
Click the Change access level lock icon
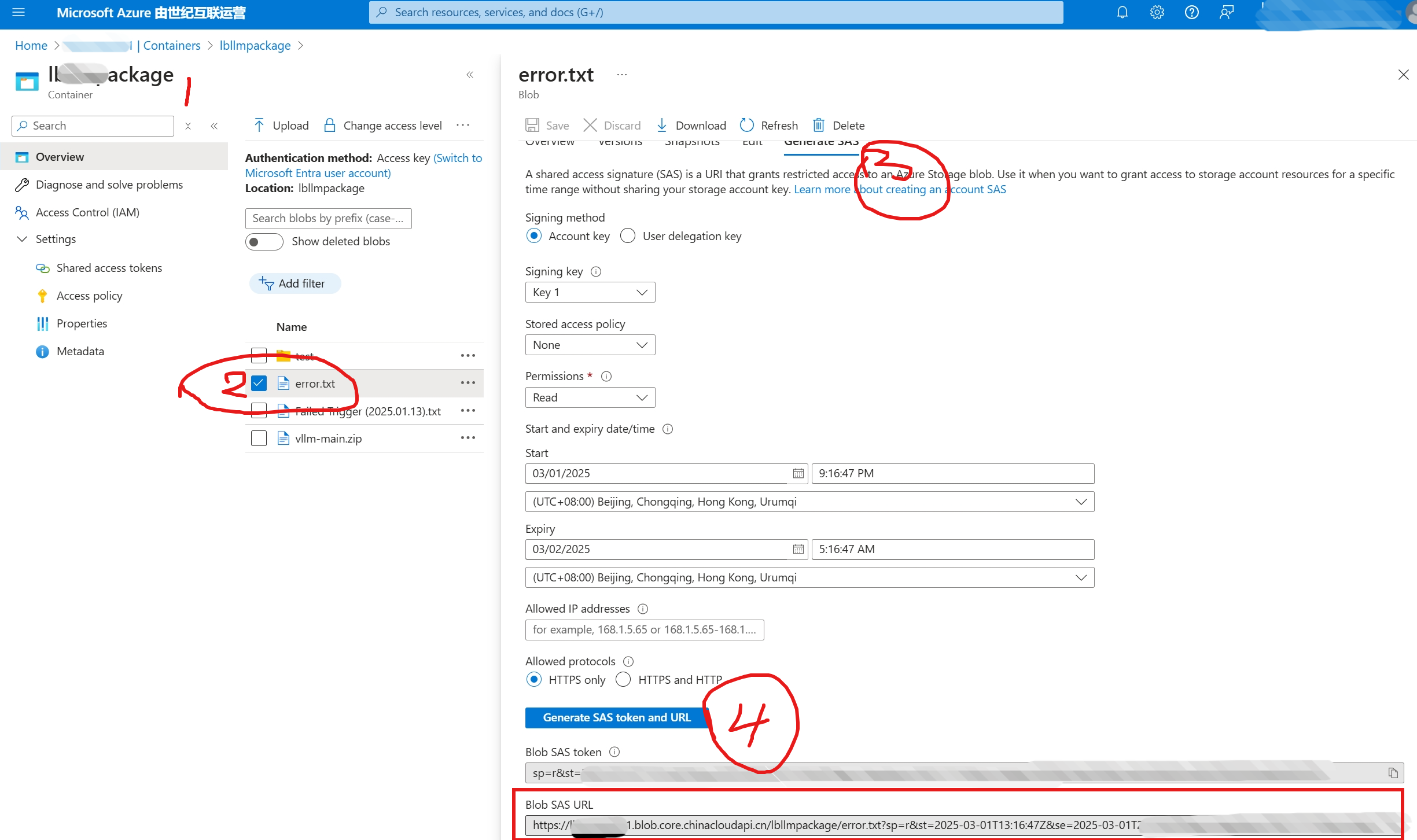tap(329, 125)
